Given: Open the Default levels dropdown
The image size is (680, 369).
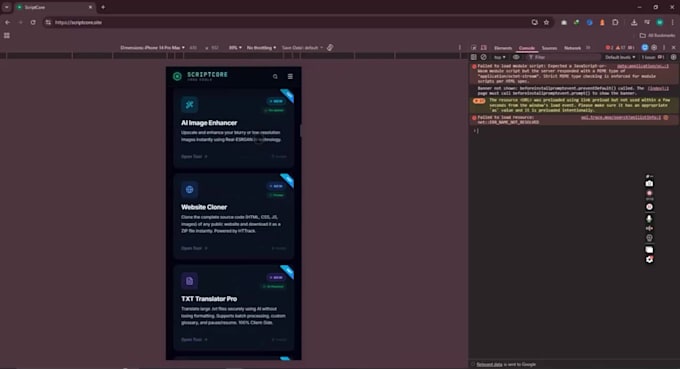Looking at the screenshot, I should [620, 57].
